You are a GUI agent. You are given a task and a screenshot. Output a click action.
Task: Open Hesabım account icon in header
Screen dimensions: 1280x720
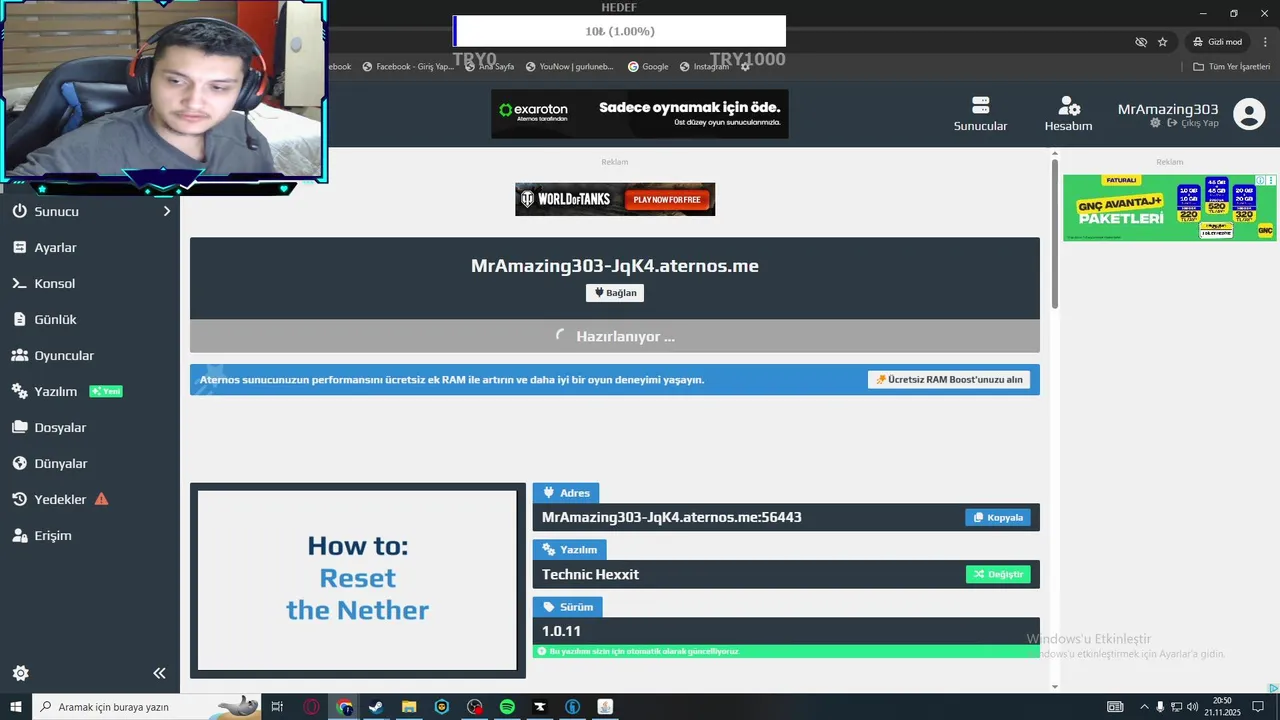(1069, 105)
